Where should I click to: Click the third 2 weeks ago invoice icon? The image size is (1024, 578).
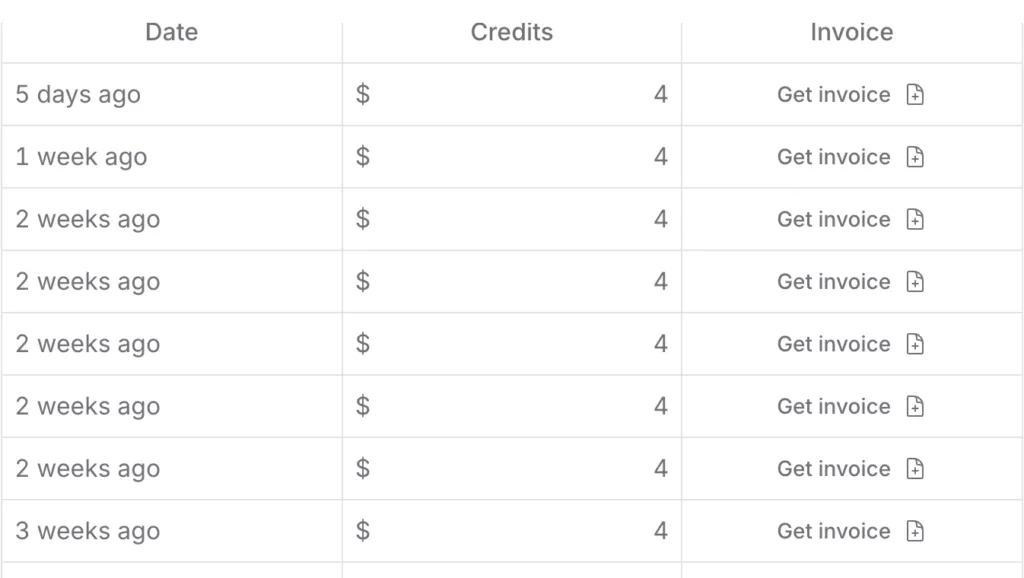click(x=915, y=344)
